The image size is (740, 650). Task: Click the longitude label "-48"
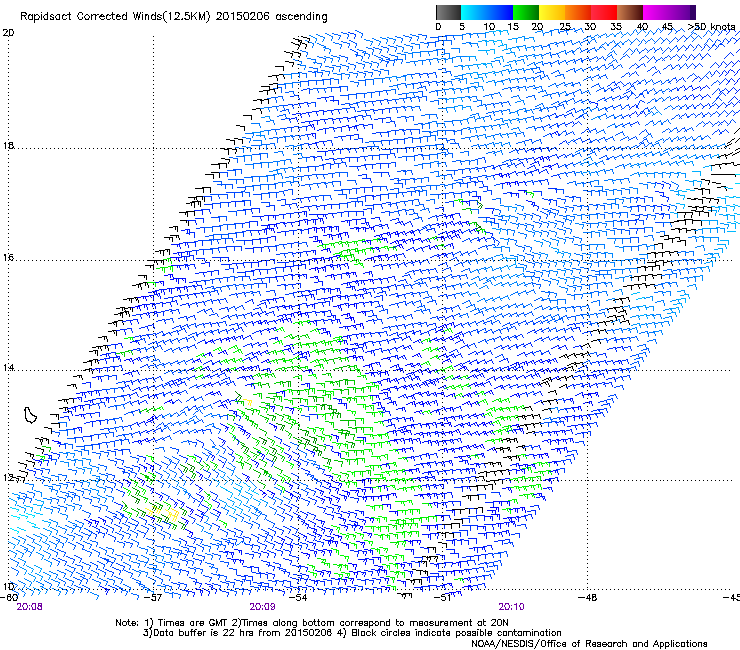point(587,597)
